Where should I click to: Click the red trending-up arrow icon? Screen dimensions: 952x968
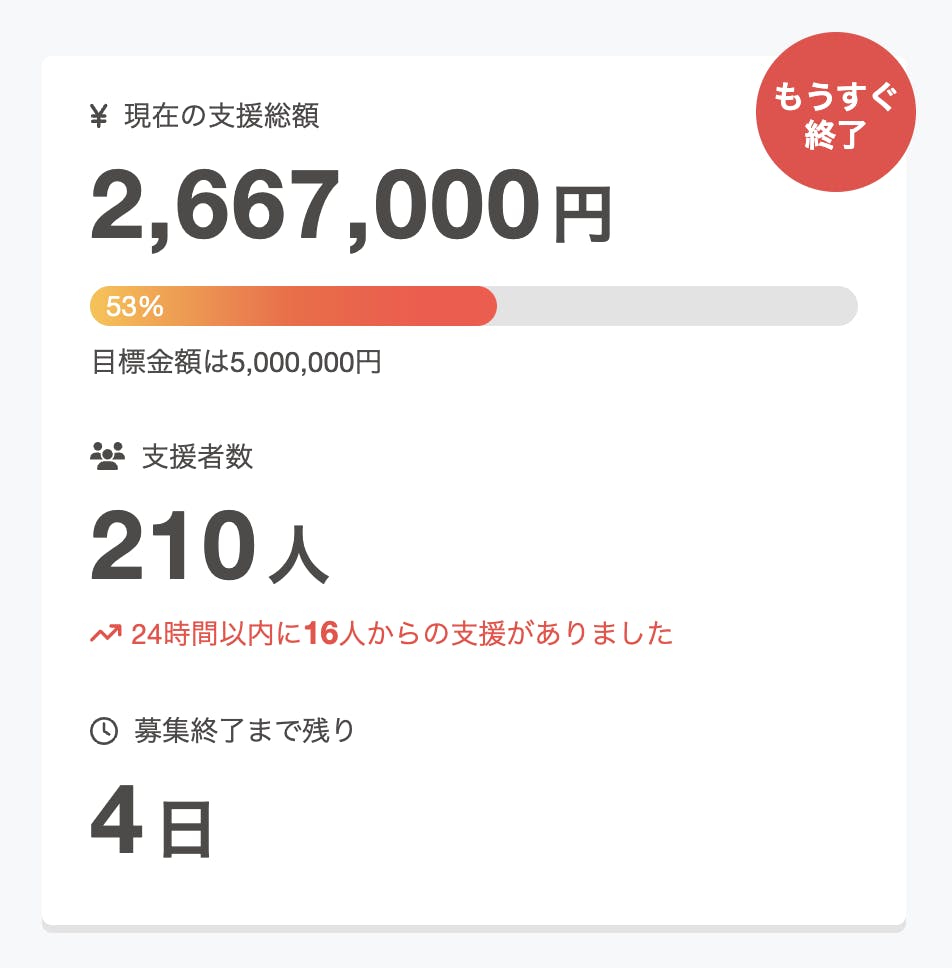[105, 634]
